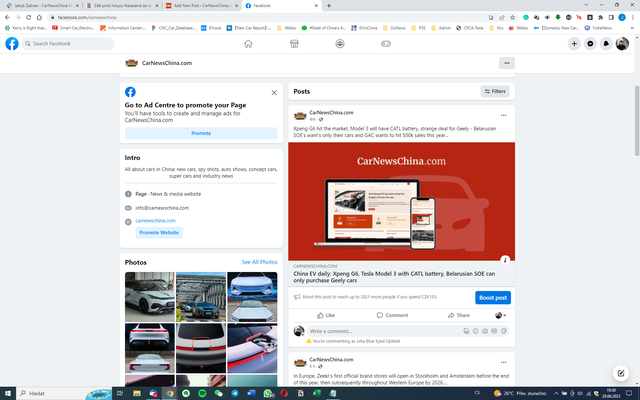Dismiss the Ad Centre promotion card
The height and width of the screenshot is (400, 640).
(274, 93)
